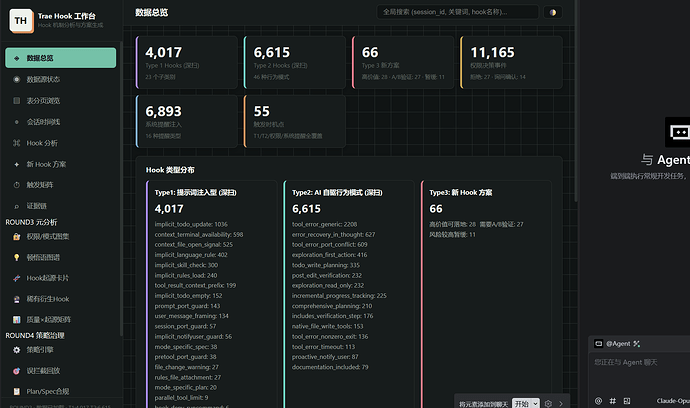Expand the arrow chevron in picker bar
Image resolution: width=690 pixels, height=408 pixels.
pyautogui.click(x=561, y=404)
